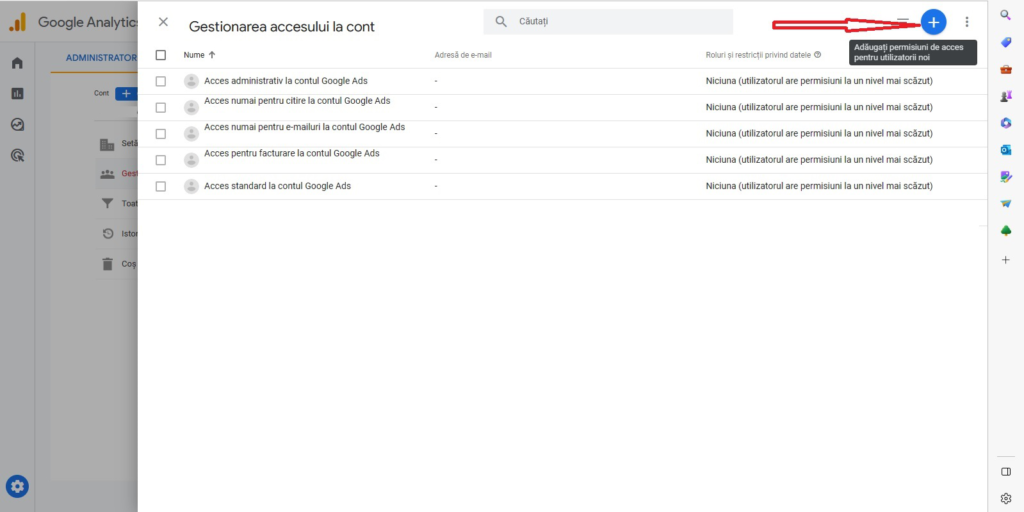Open the three-dot more options menu
The width and height of the screenshot is (1024, 512).
pos(967,22)
